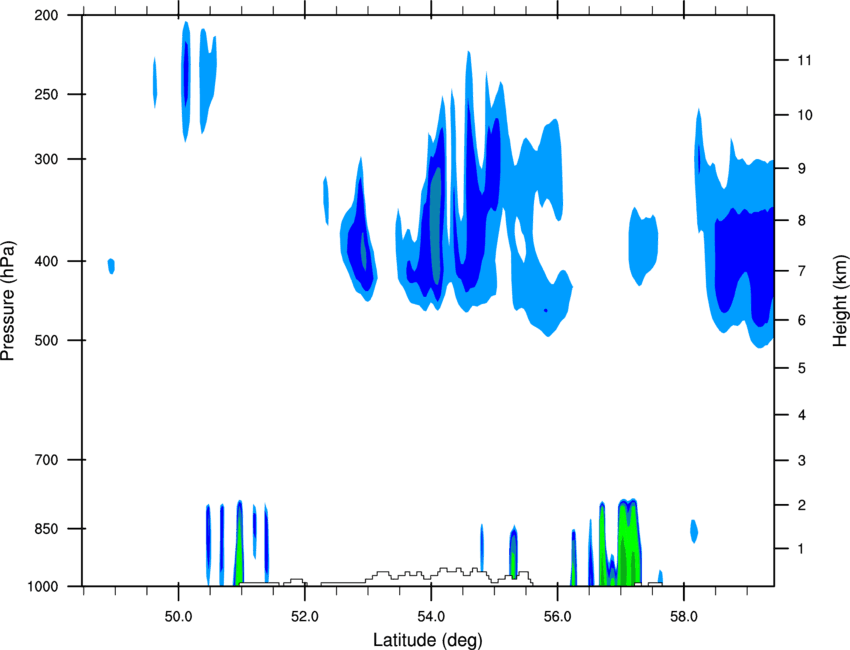Select the 50.0 latitude tick label

[178, 617]
